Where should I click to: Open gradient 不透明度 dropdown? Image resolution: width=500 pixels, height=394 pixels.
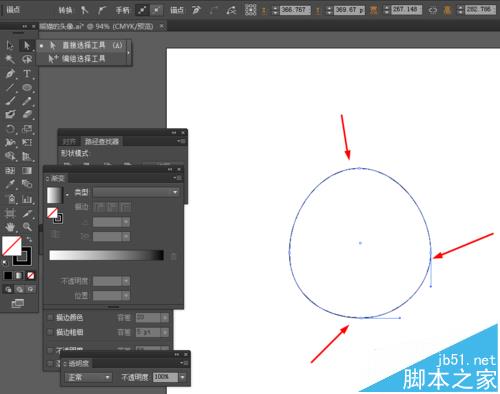126,281
